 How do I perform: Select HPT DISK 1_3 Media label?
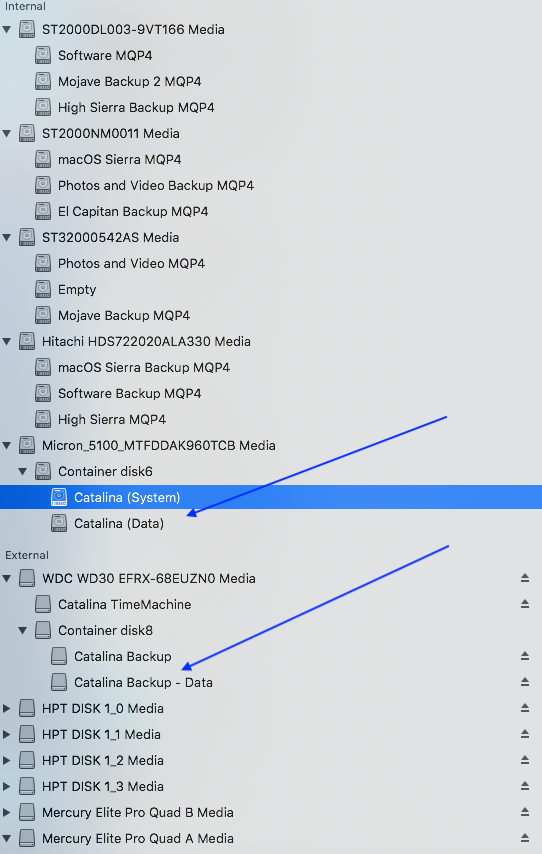click(x=102, y=786)
